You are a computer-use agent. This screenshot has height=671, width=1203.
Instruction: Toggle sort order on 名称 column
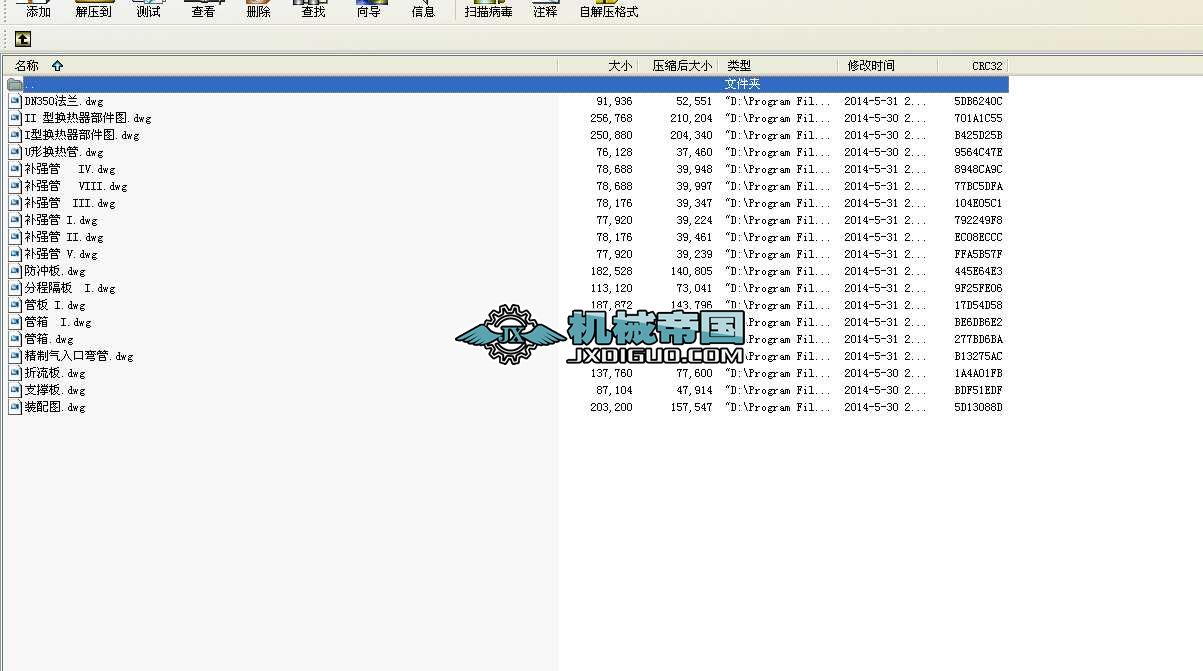[27, 65]
